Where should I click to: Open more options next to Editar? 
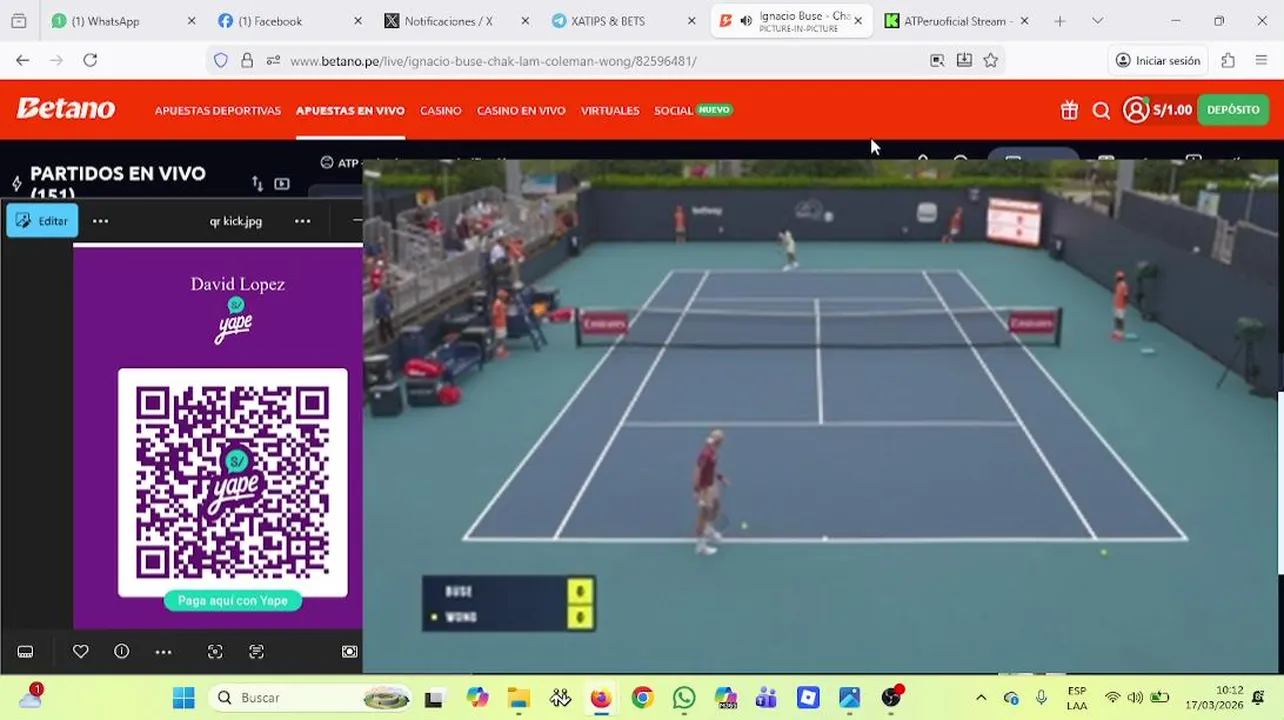100,221
